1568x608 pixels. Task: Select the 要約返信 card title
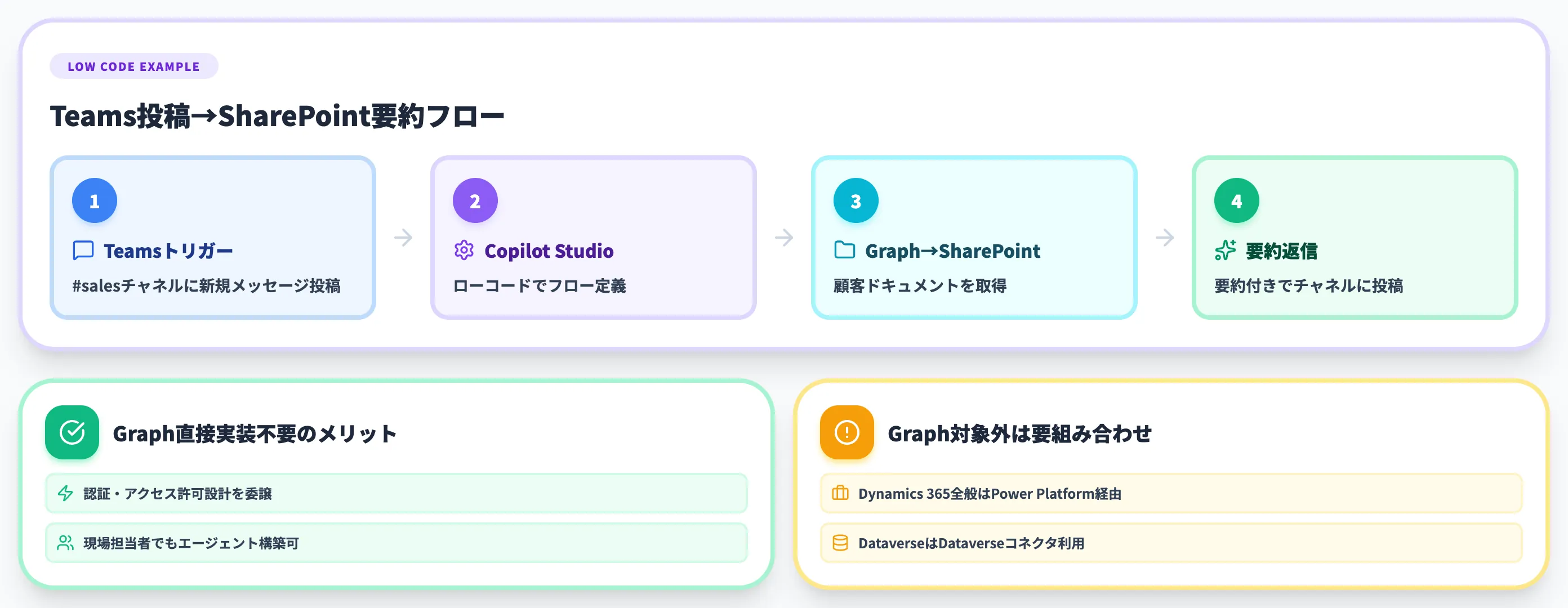[1281, 251]
